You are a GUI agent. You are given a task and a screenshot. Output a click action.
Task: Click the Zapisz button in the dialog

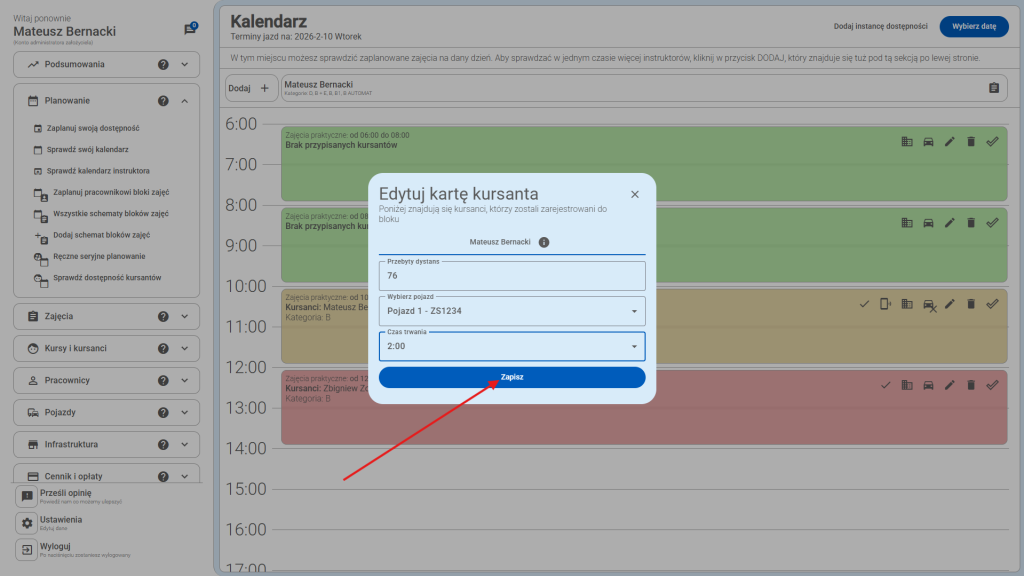pyautogui.click(x=512, y=377)
